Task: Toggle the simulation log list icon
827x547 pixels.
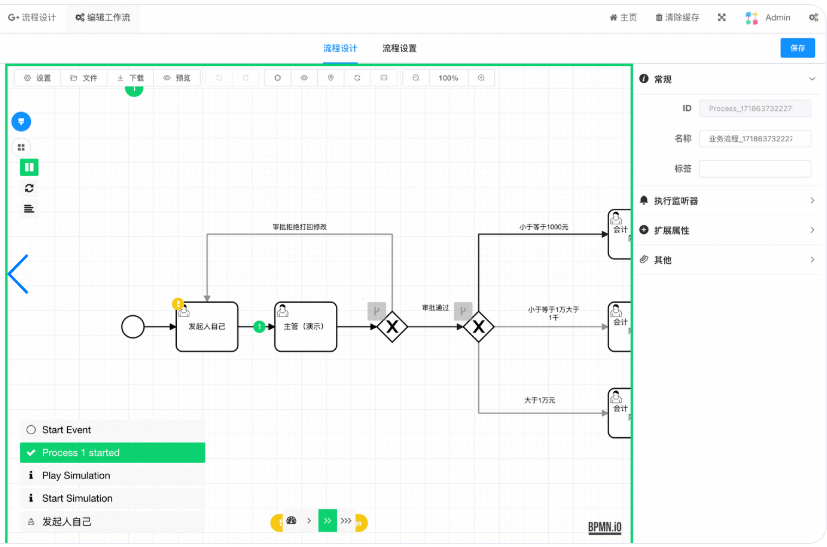Action: click(x=29, y=208)
